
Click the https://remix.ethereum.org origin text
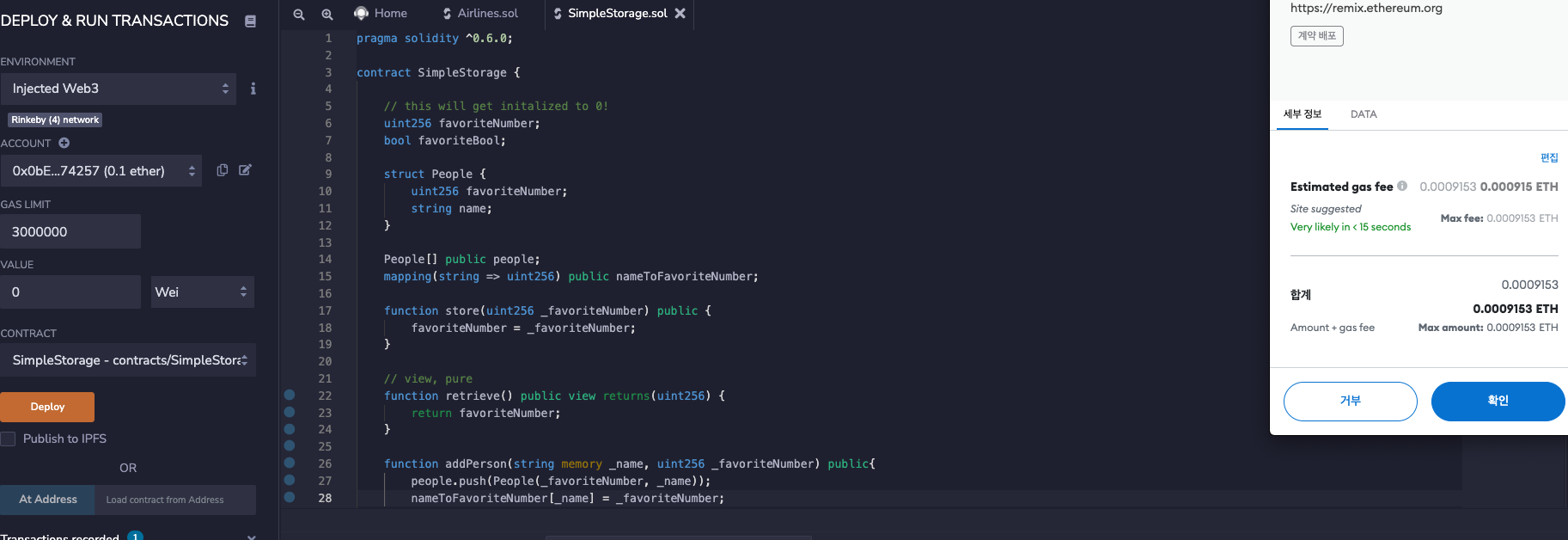[x=1366, y=8]
